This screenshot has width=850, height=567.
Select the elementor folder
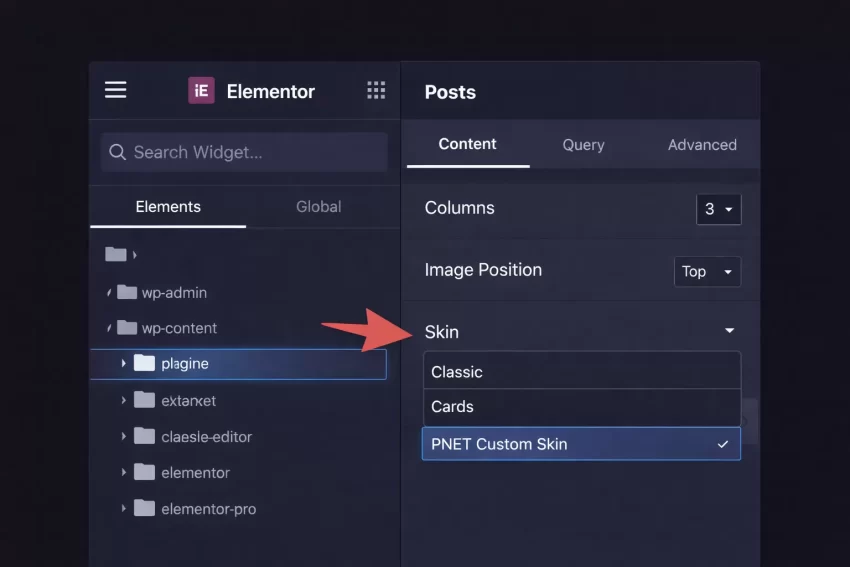182,473
